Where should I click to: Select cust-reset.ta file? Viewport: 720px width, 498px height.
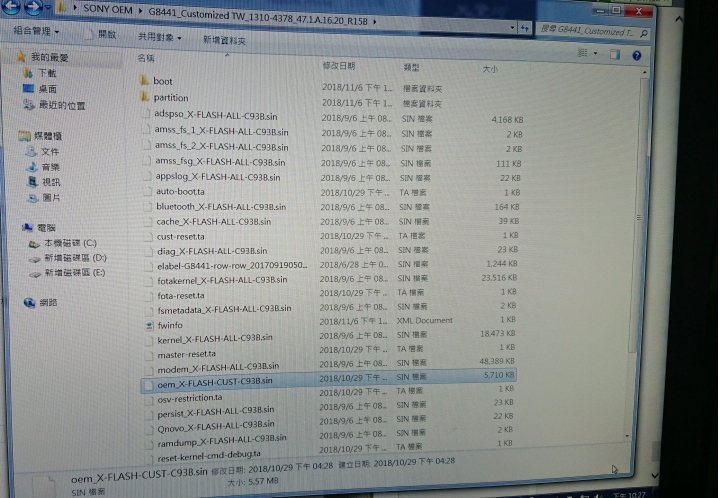point(180,237)
